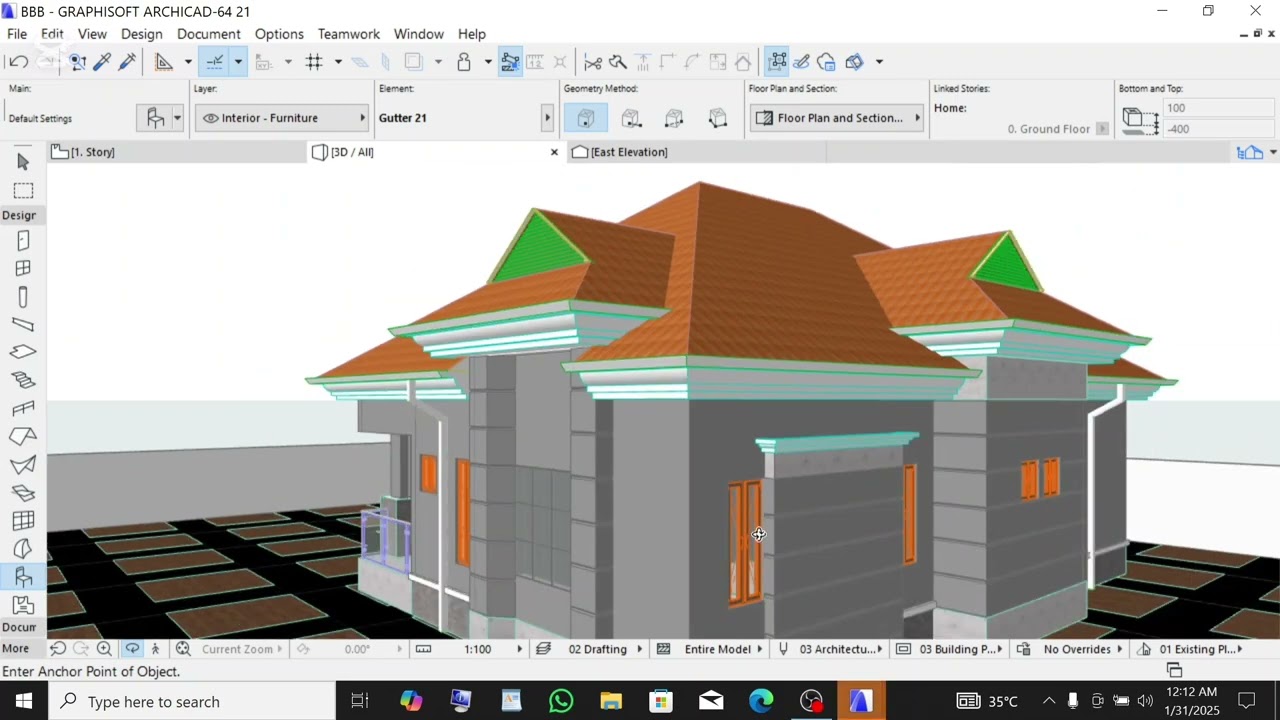The width and height of the screenshot is (1280, 720).
Task: Select the Curtain Wall tool
Action: (x=23, y=521)
